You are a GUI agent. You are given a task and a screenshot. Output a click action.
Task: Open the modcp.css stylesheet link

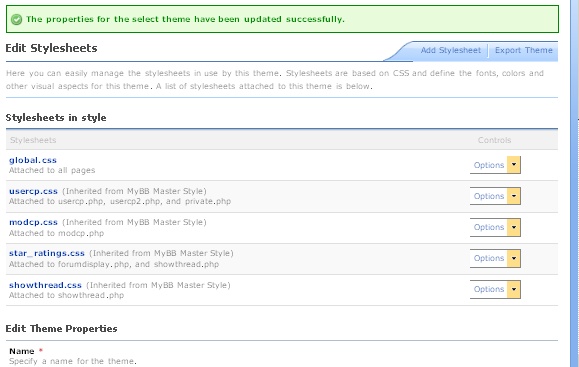pyautogui.click(x=33, y=222)
